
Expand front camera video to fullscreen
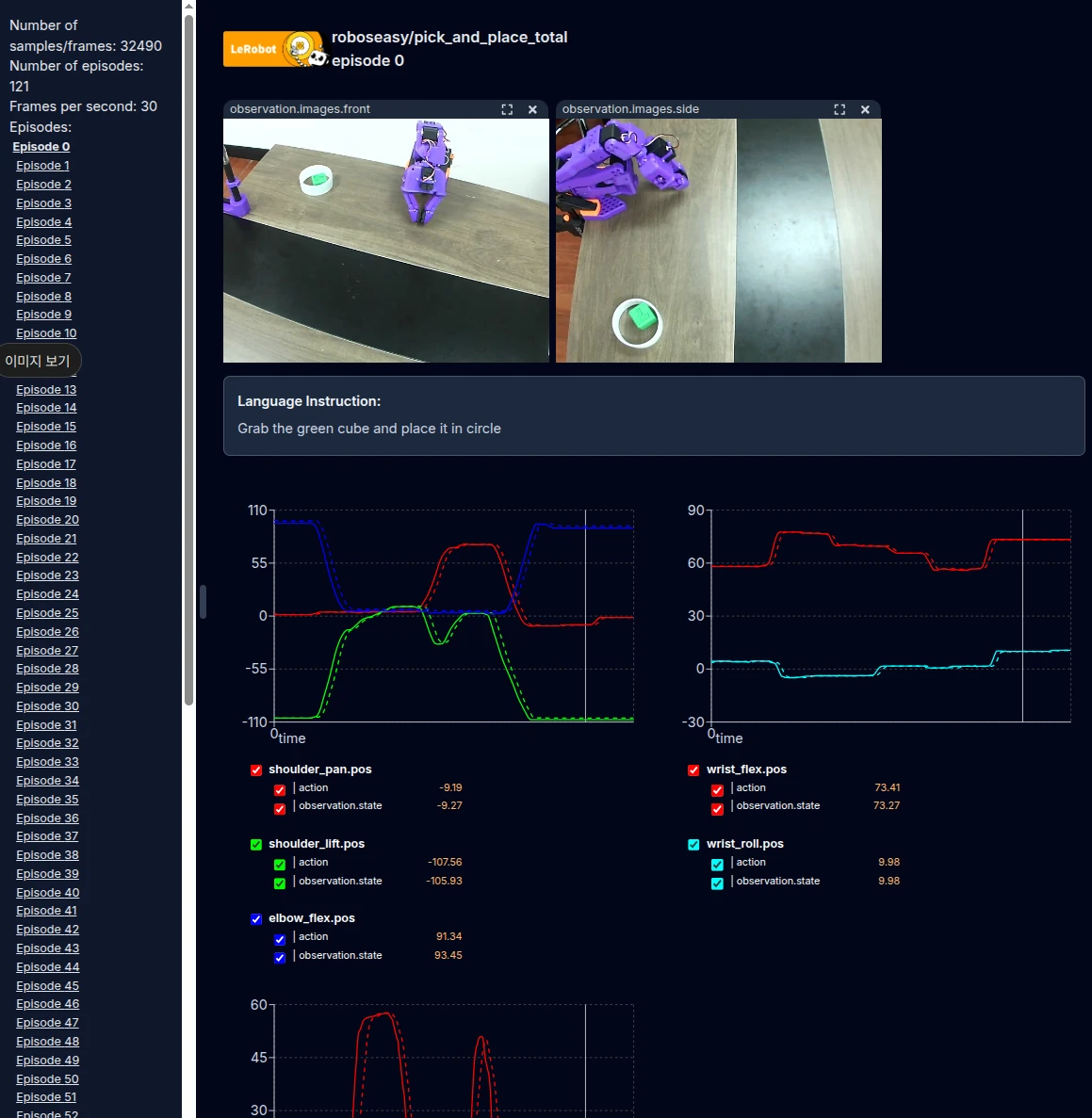click(x=507, y=109)
